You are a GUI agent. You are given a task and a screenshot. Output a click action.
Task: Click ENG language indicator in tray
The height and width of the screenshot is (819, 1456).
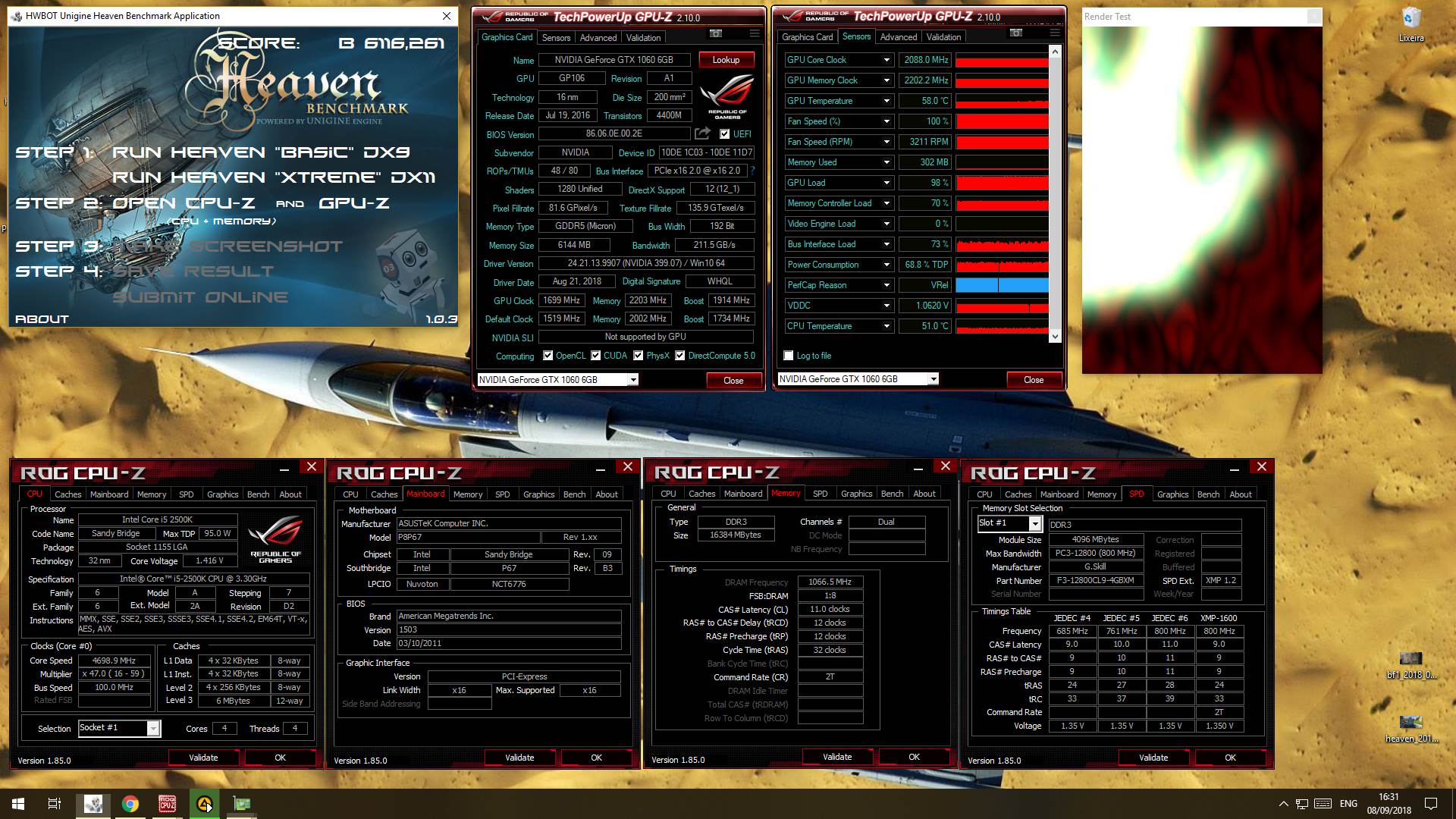(1348, 804)
